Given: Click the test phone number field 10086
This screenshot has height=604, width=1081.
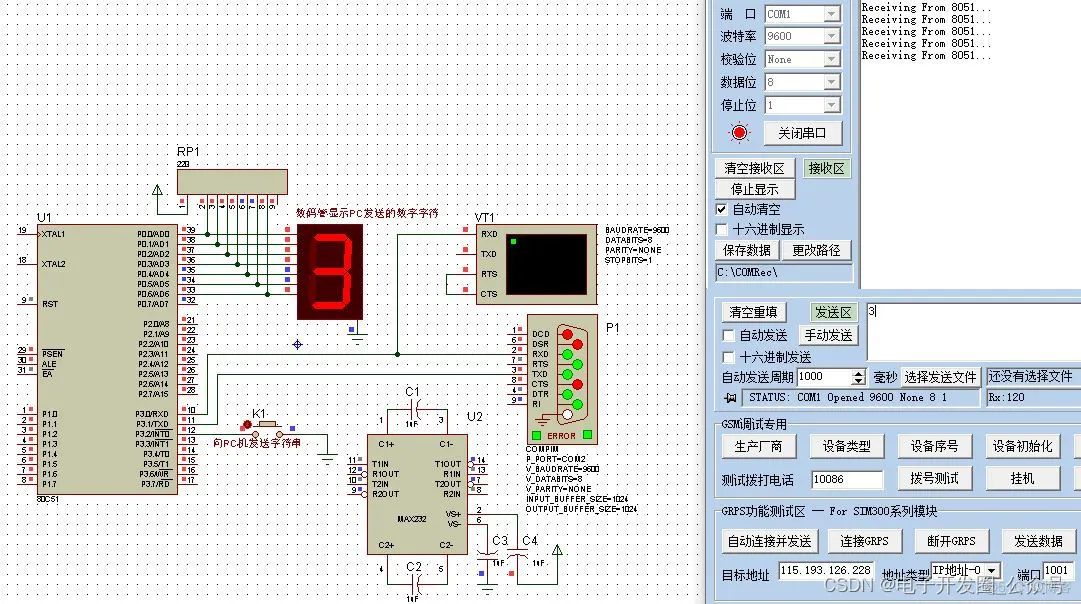Looking at the screenshot, I should coord(847,479).
